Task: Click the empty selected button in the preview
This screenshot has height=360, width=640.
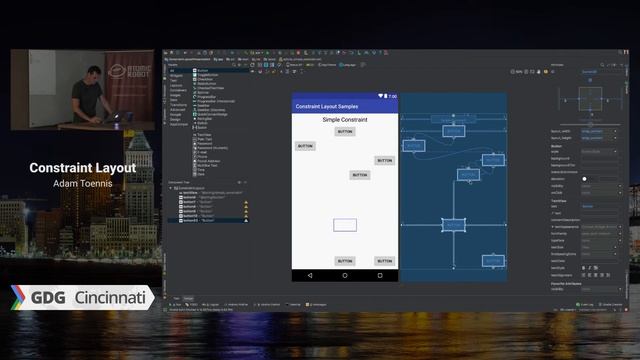Action: pyautogui.click(x=345, y=225)
